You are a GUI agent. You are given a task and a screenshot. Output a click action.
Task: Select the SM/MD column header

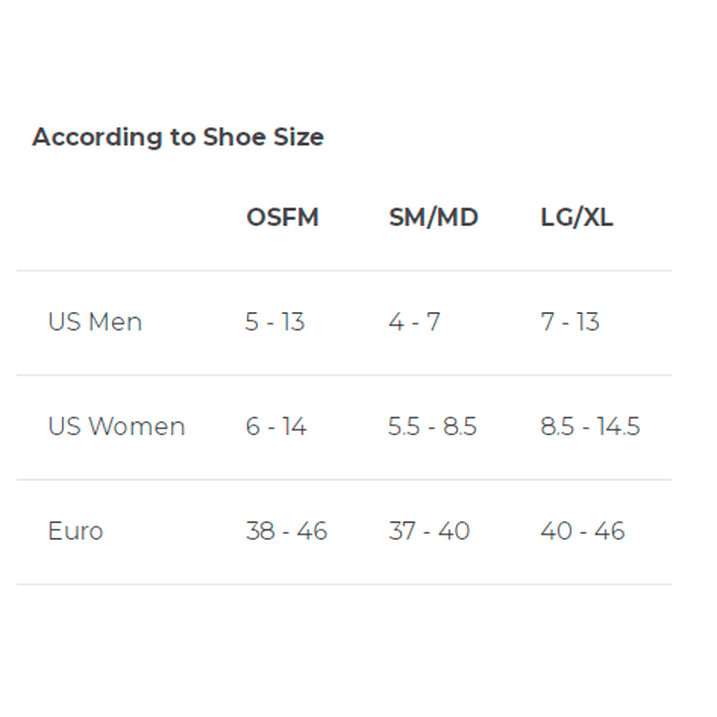tap(433, 217)
